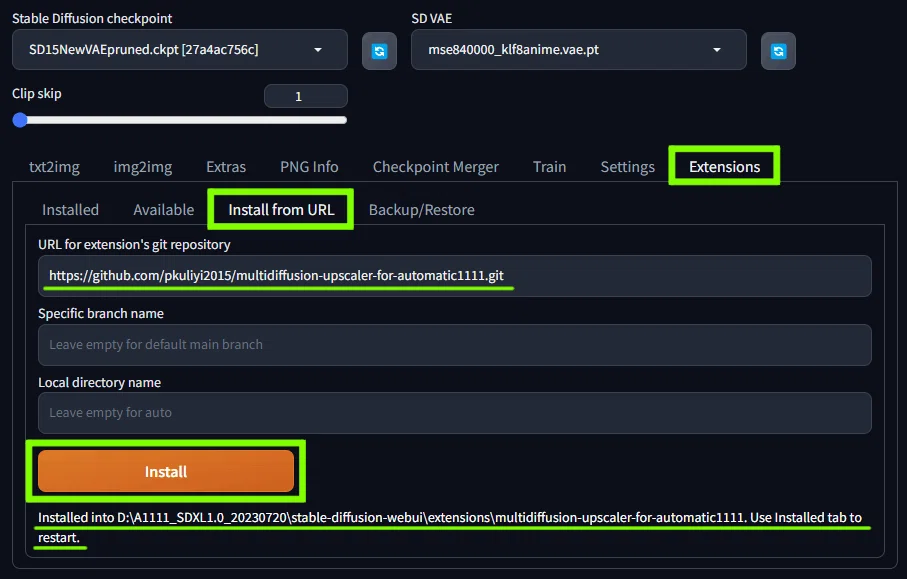Show the Available extensions sub-tab
Image resolution: width=907 pixels, height=579 pixels.
[x=164, y=209]
